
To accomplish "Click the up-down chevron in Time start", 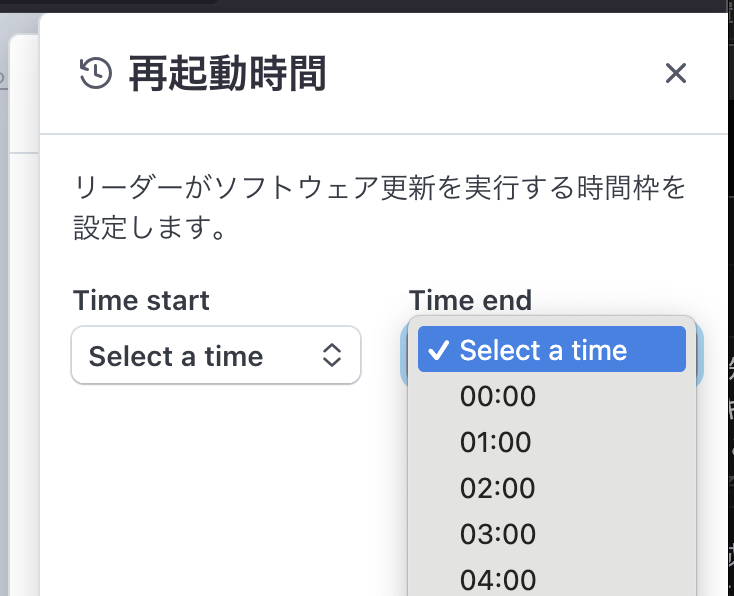I will click(x=332, y=356).
